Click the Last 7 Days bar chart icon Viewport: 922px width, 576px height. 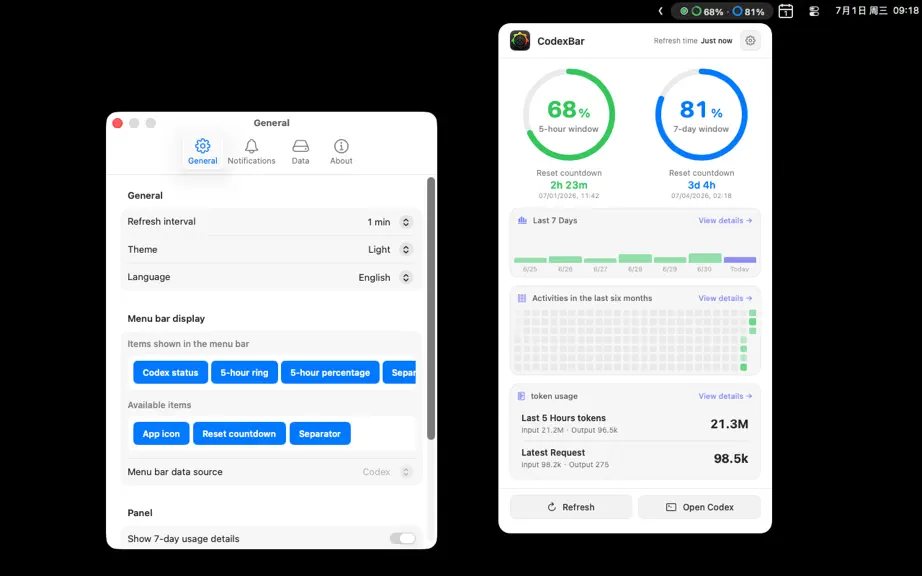coord(522,220)
